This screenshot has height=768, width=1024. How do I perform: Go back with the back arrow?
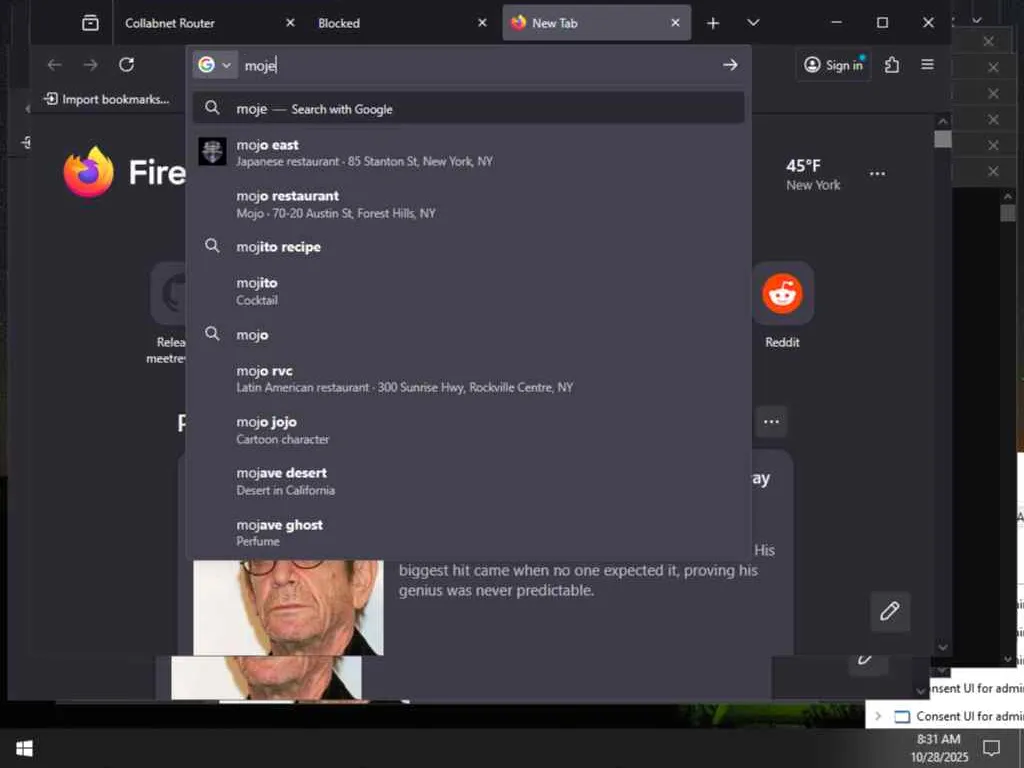click(x=54, y=65)
